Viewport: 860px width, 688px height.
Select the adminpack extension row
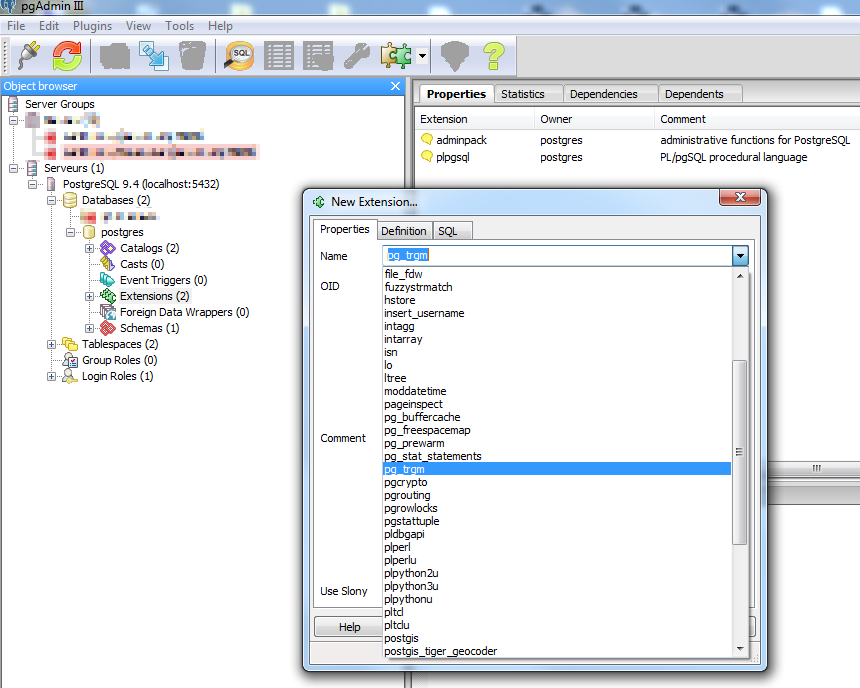pos(636,140)
